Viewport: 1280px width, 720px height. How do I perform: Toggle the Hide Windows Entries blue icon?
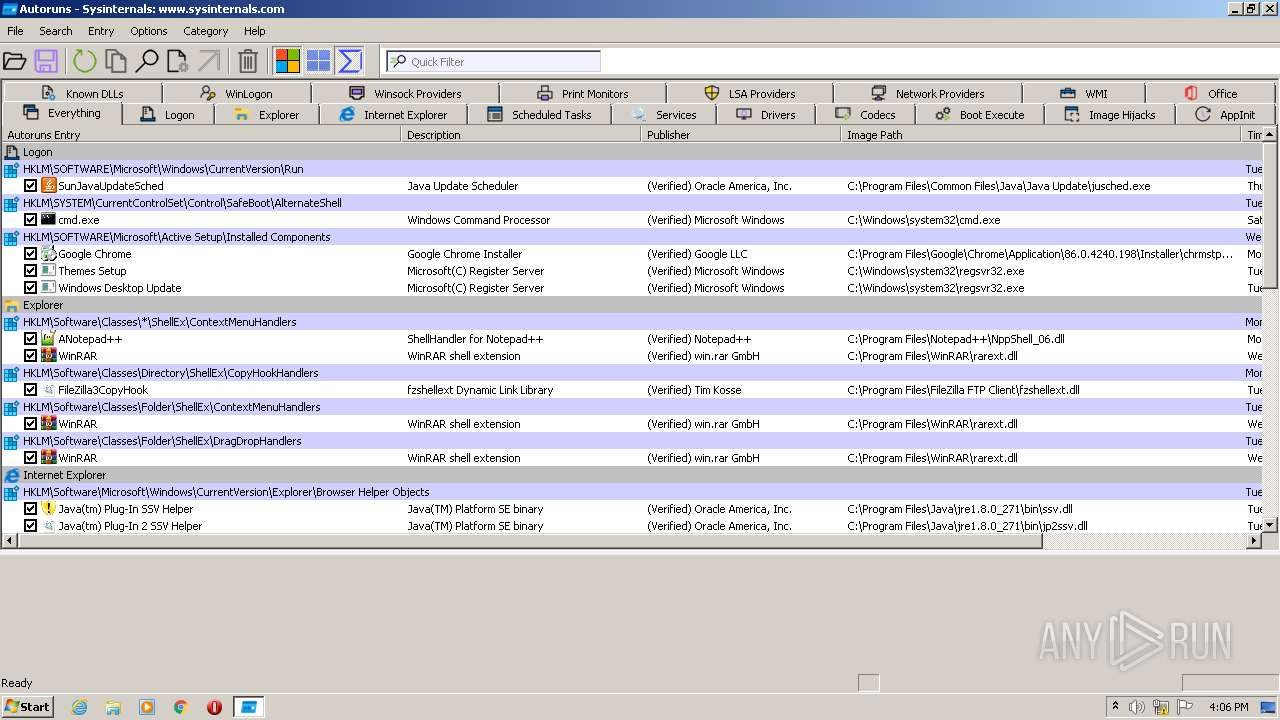click(319, 62)
